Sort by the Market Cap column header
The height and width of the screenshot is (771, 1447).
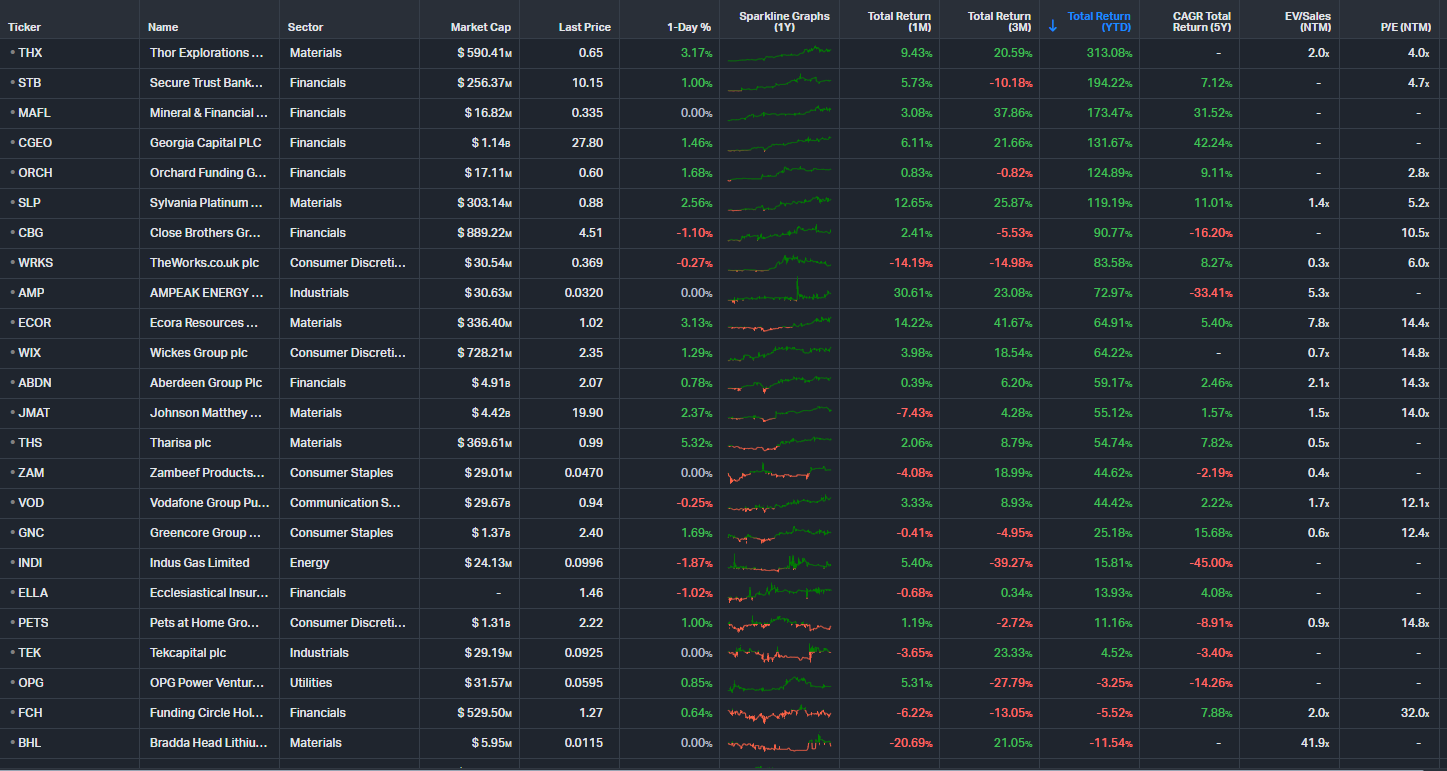tap(480, 27)
